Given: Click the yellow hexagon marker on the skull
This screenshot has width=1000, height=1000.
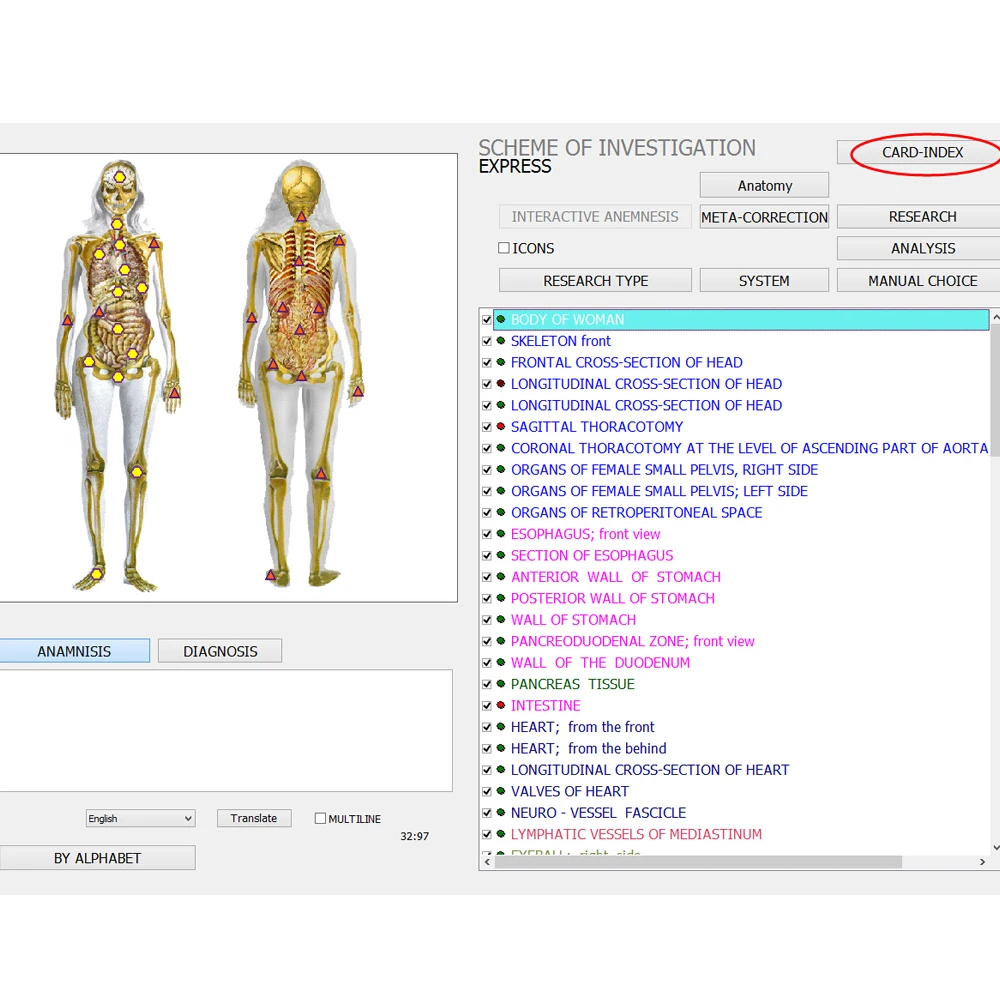Looking at the screenshot, I should [x=120, y=178].
